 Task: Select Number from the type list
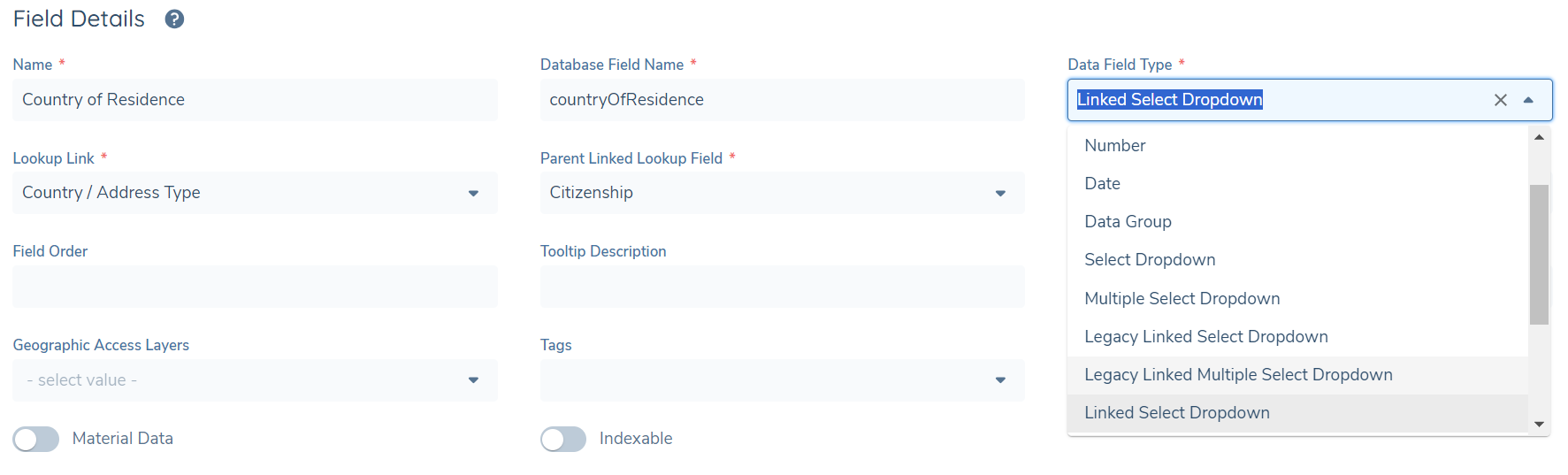coord(1114,146)
